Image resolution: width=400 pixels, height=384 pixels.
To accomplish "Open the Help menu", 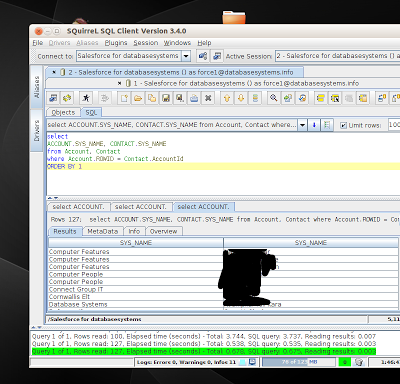I will 204,43.
